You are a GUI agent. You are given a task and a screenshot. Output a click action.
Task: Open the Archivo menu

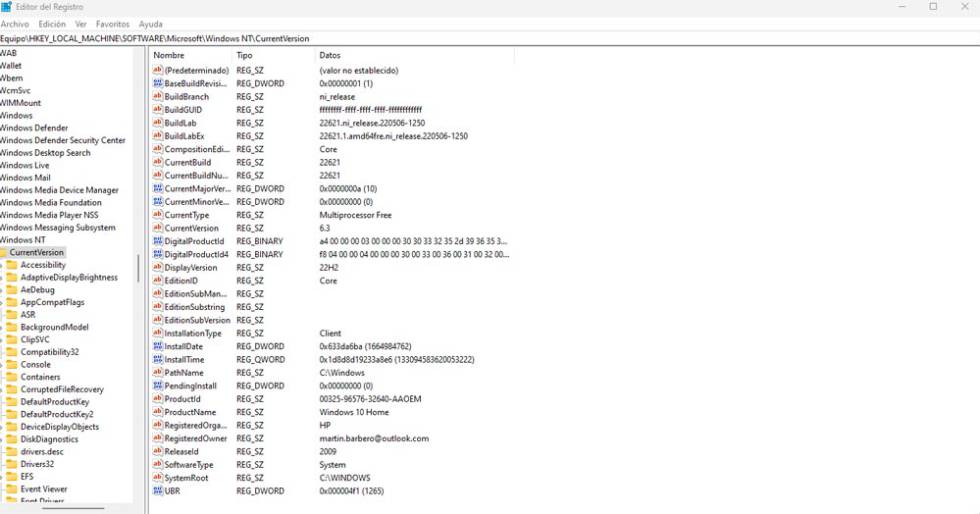click(15, 24)
